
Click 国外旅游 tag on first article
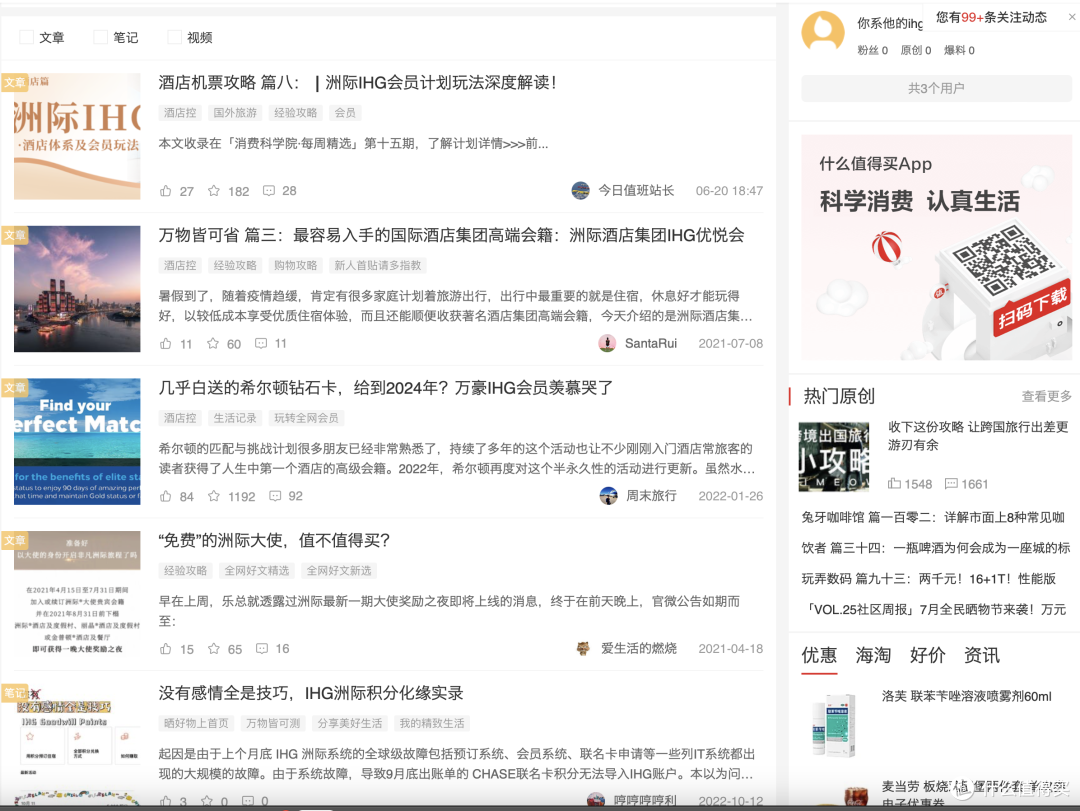click(235, 113)
